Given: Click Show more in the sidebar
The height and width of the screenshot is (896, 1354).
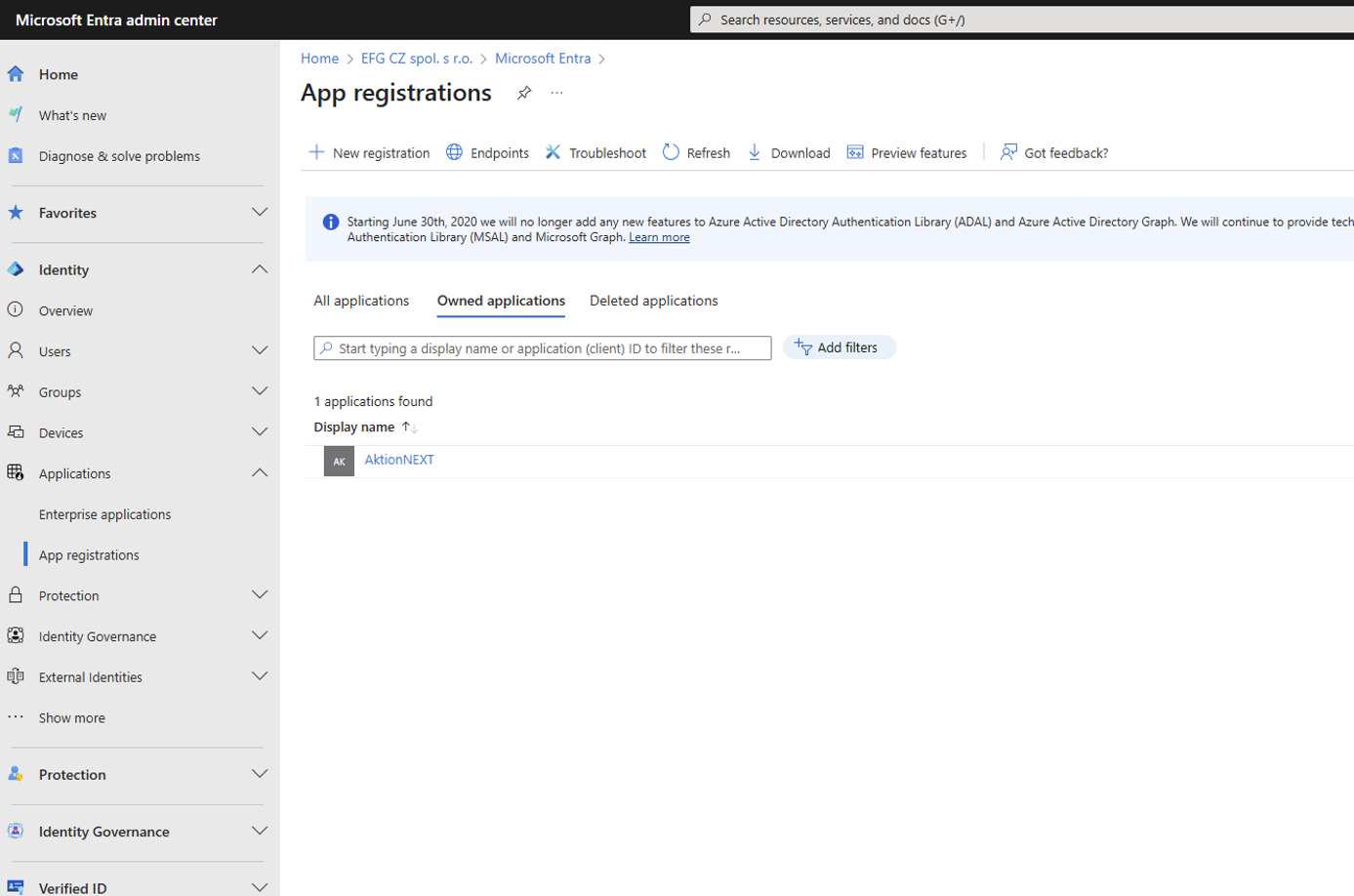Looking at the screenshot, I should (x=71, y=717).
